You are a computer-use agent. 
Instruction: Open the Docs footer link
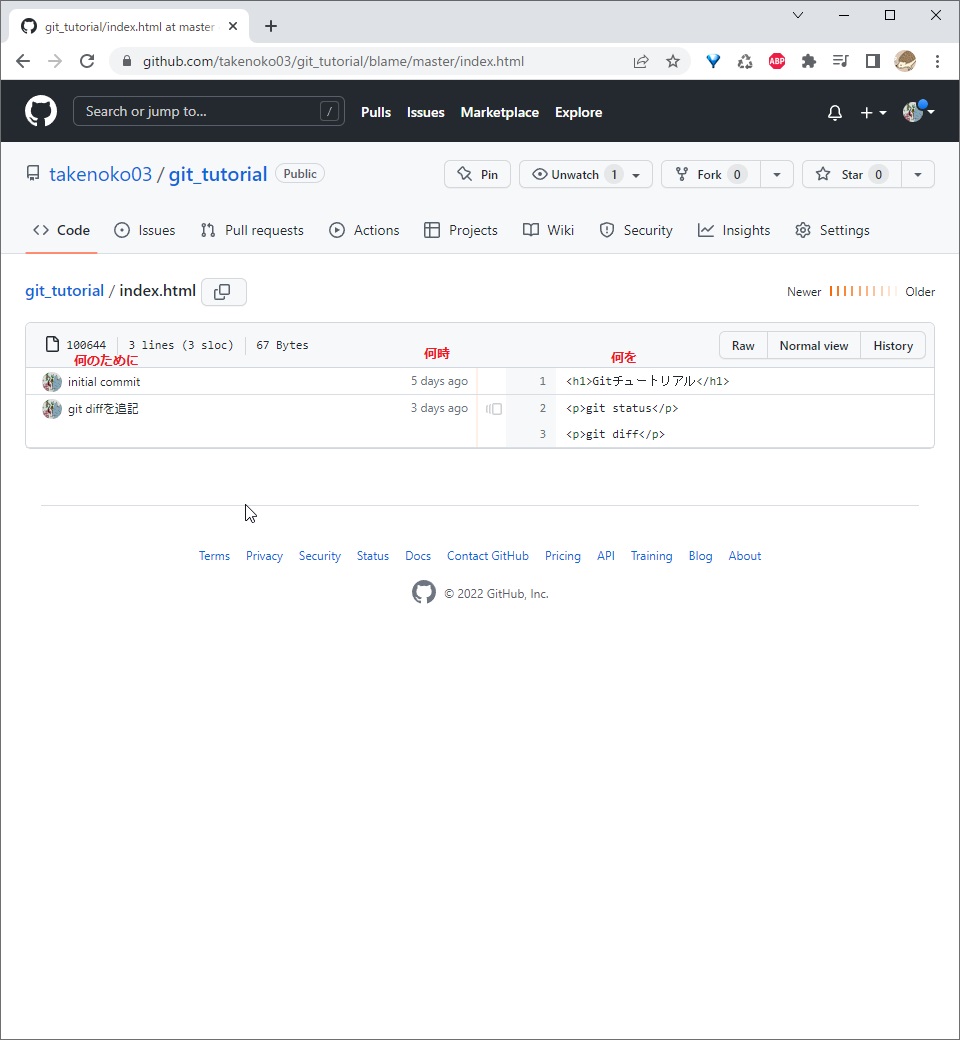coord(418,556)
